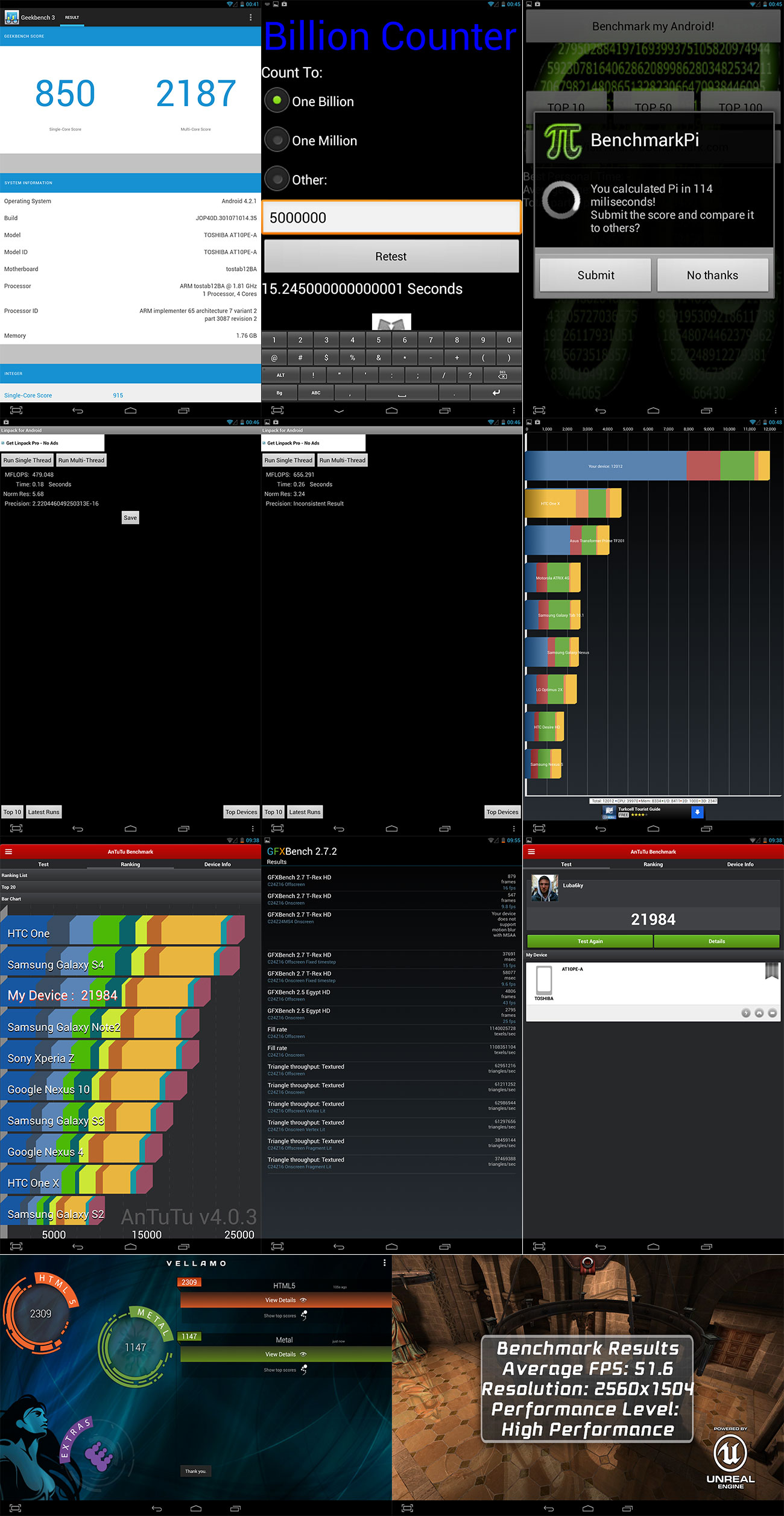Choose the Other count option radio button

[277, 179]
